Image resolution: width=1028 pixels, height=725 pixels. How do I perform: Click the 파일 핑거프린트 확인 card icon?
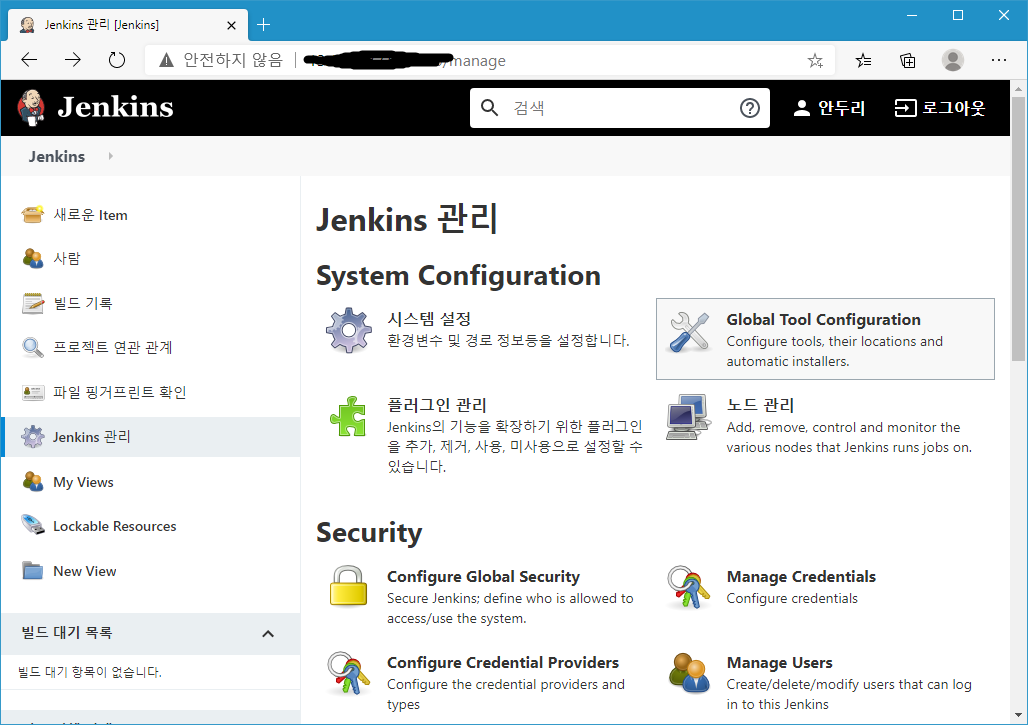(33, 392)
